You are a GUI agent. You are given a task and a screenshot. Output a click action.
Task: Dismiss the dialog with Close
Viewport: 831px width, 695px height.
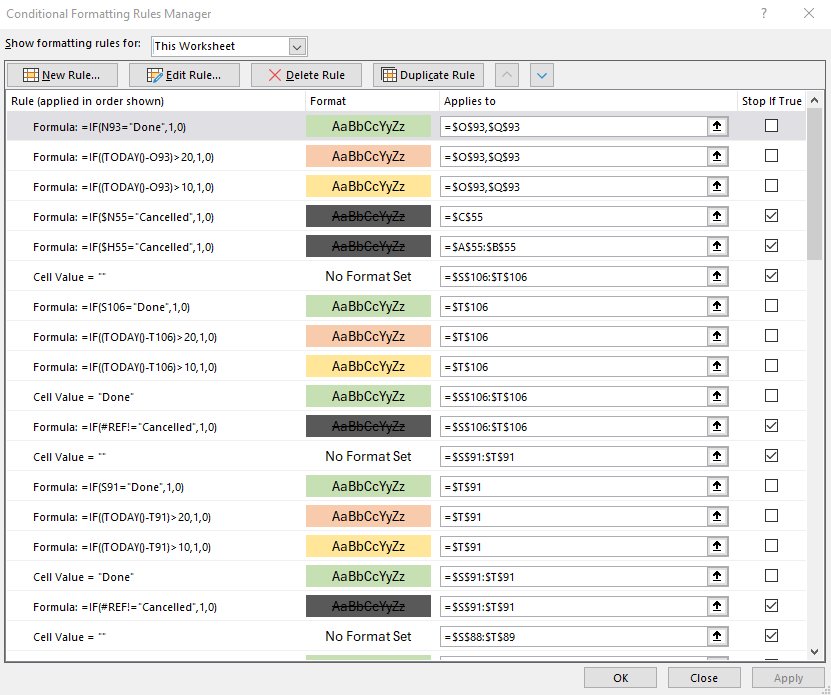(704, 677)
